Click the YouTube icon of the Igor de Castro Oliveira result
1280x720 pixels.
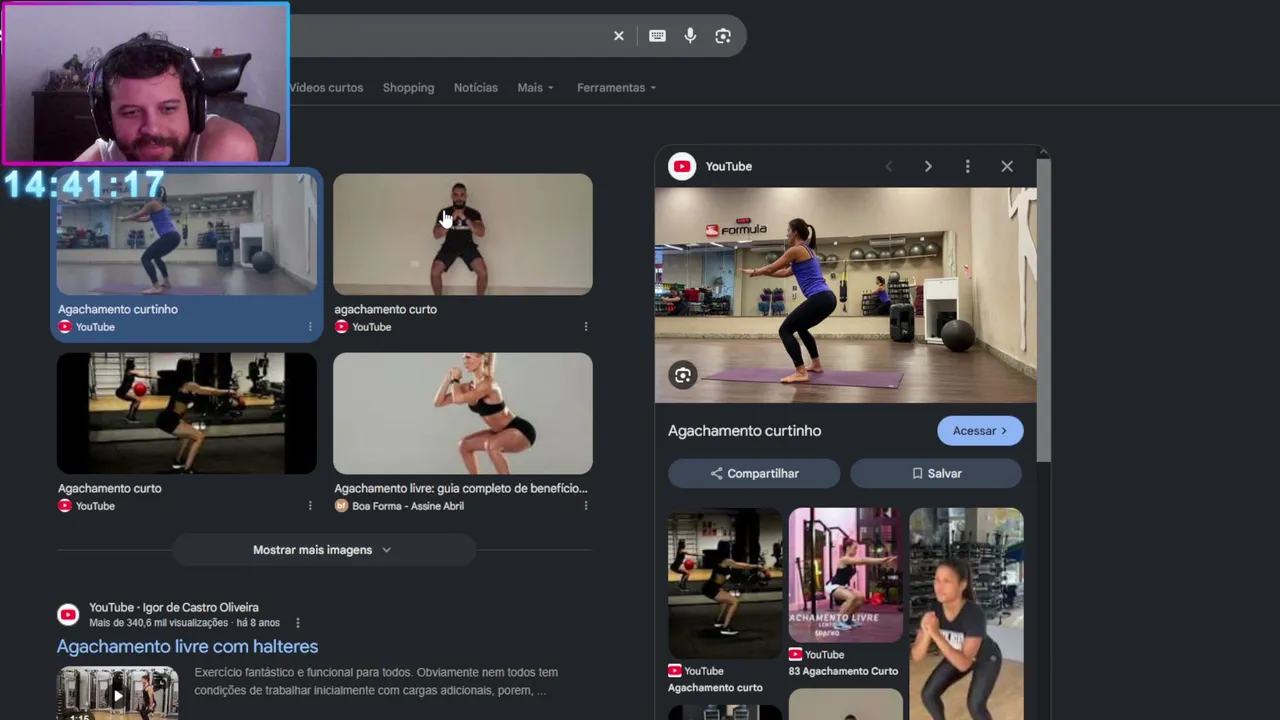pos(68,615)
